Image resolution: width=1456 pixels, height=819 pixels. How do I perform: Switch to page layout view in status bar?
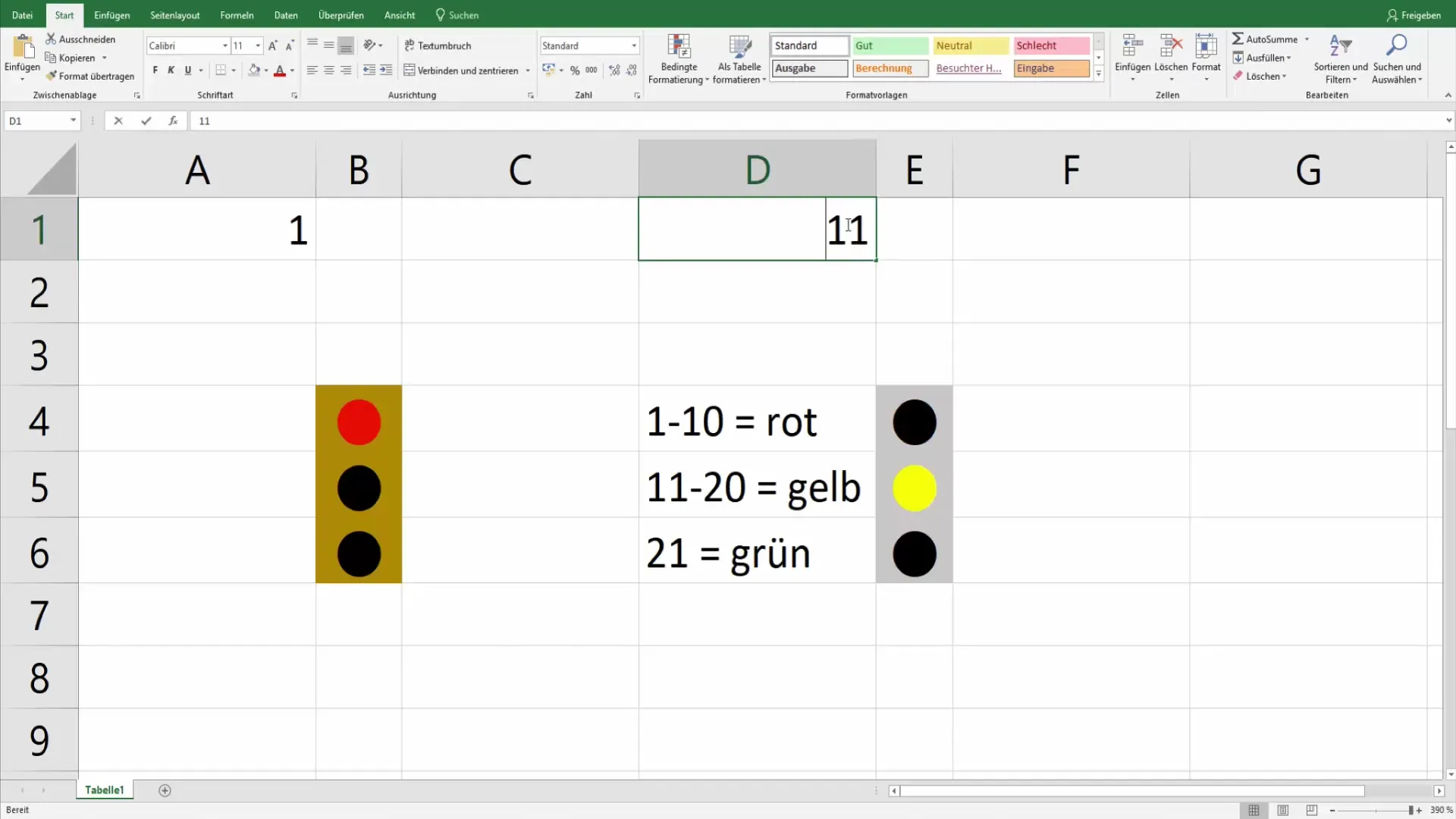click(1282, 810)
